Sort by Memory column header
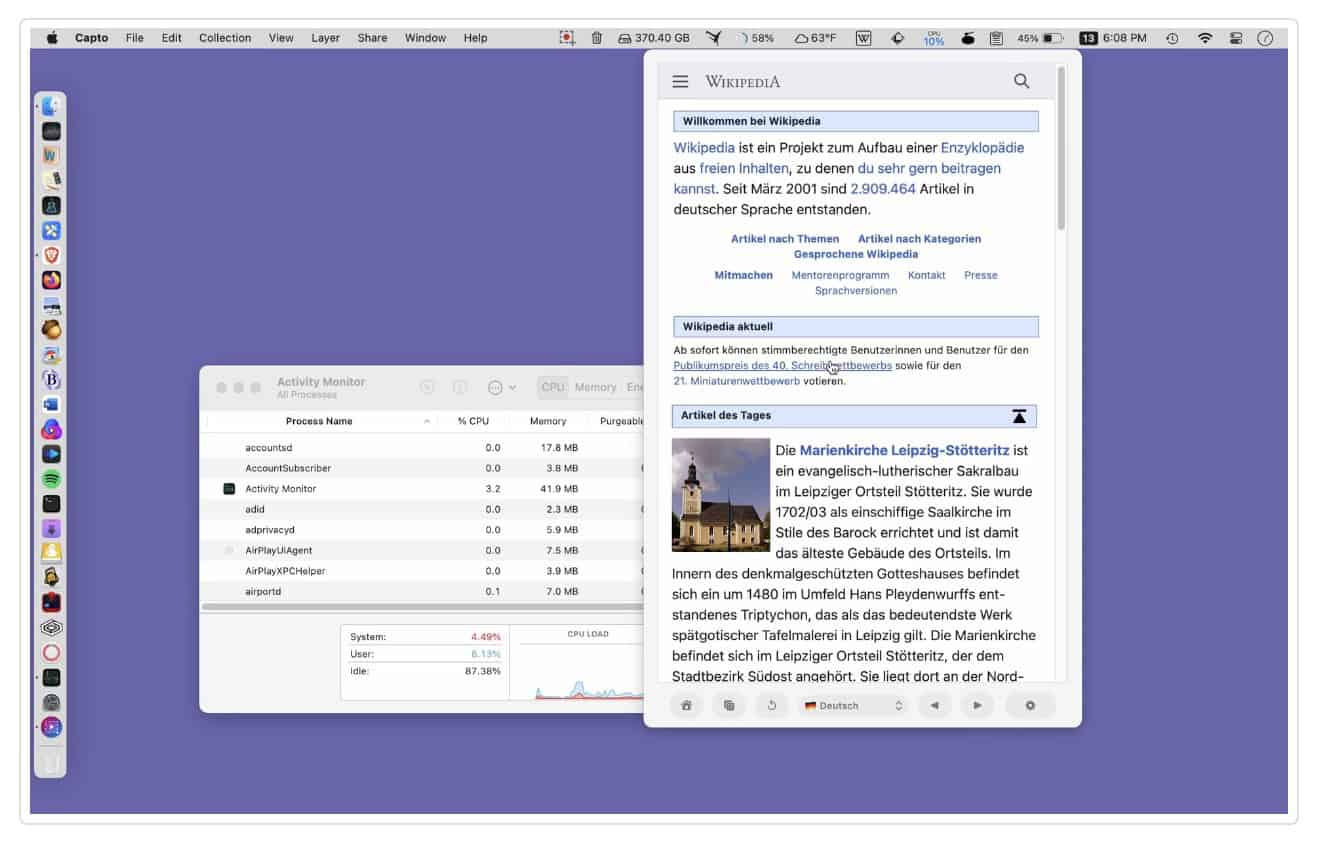Image resolution: width=1322 pixels, height=848 pixels. point(548,421)
